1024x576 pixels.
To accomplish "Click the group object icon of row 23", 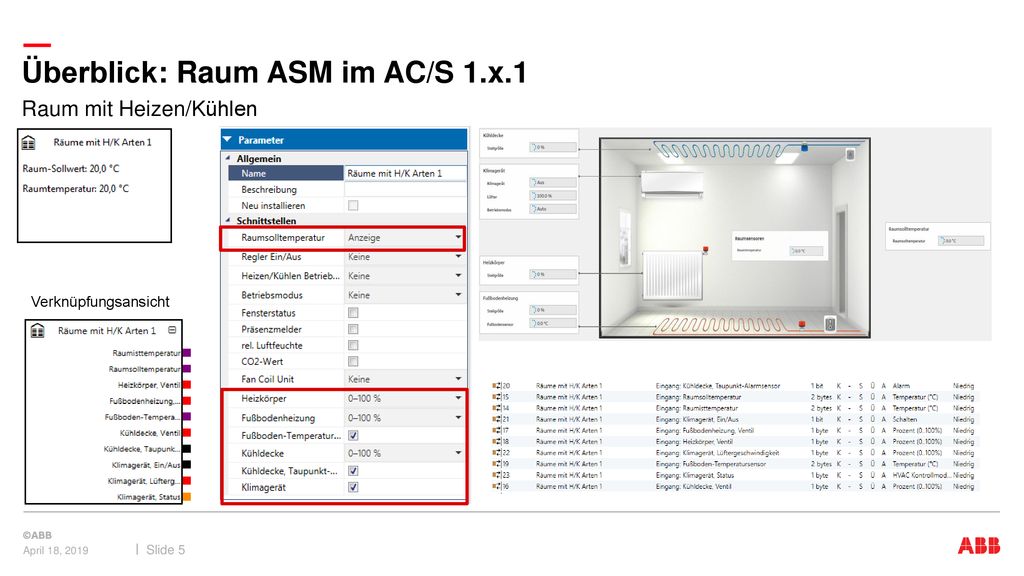I will (496, 475).
